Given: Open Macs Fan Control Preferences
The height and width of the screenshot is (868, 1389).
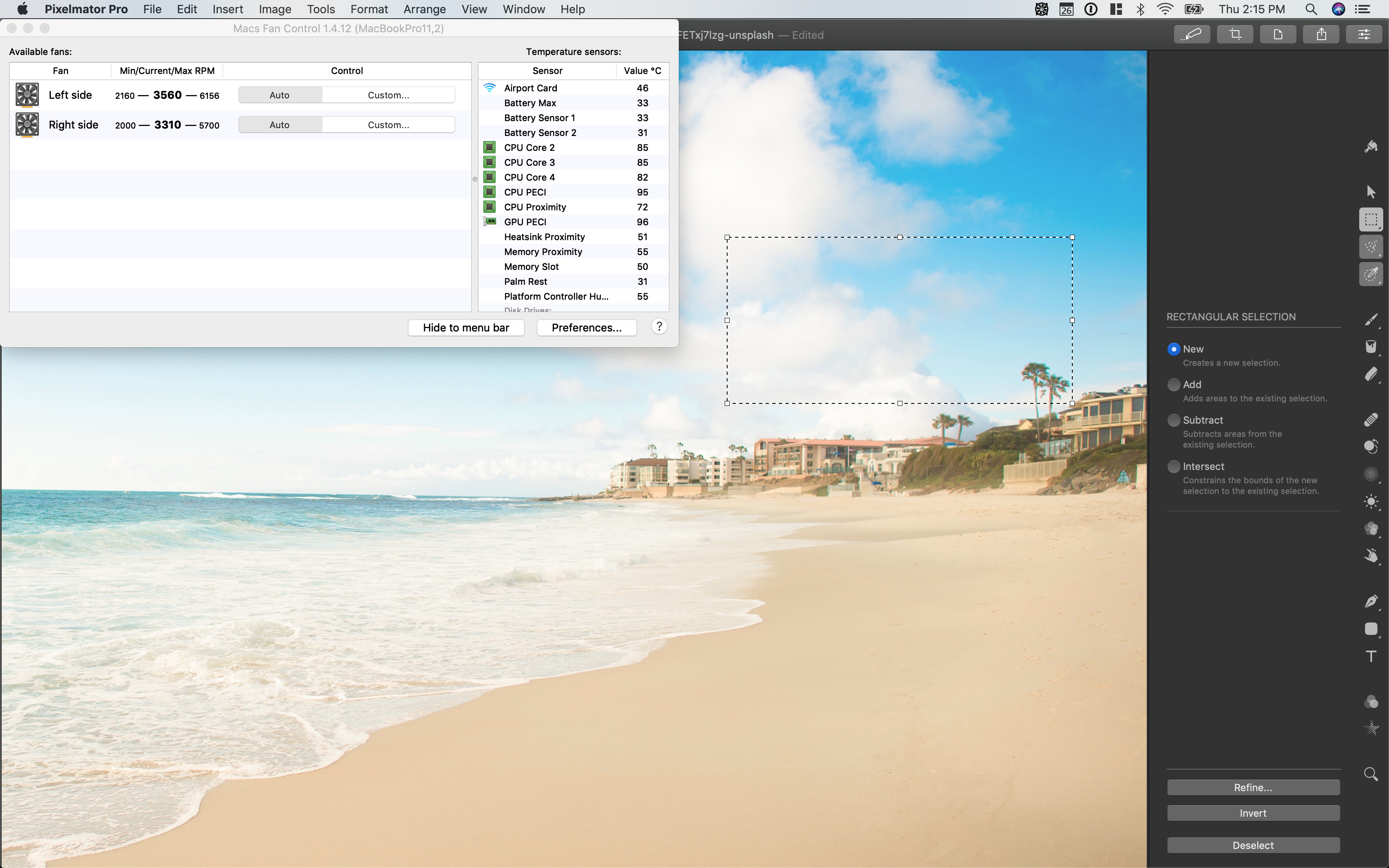Looking at the screenshot, I should pyautogui.click(x=587, y=328).
